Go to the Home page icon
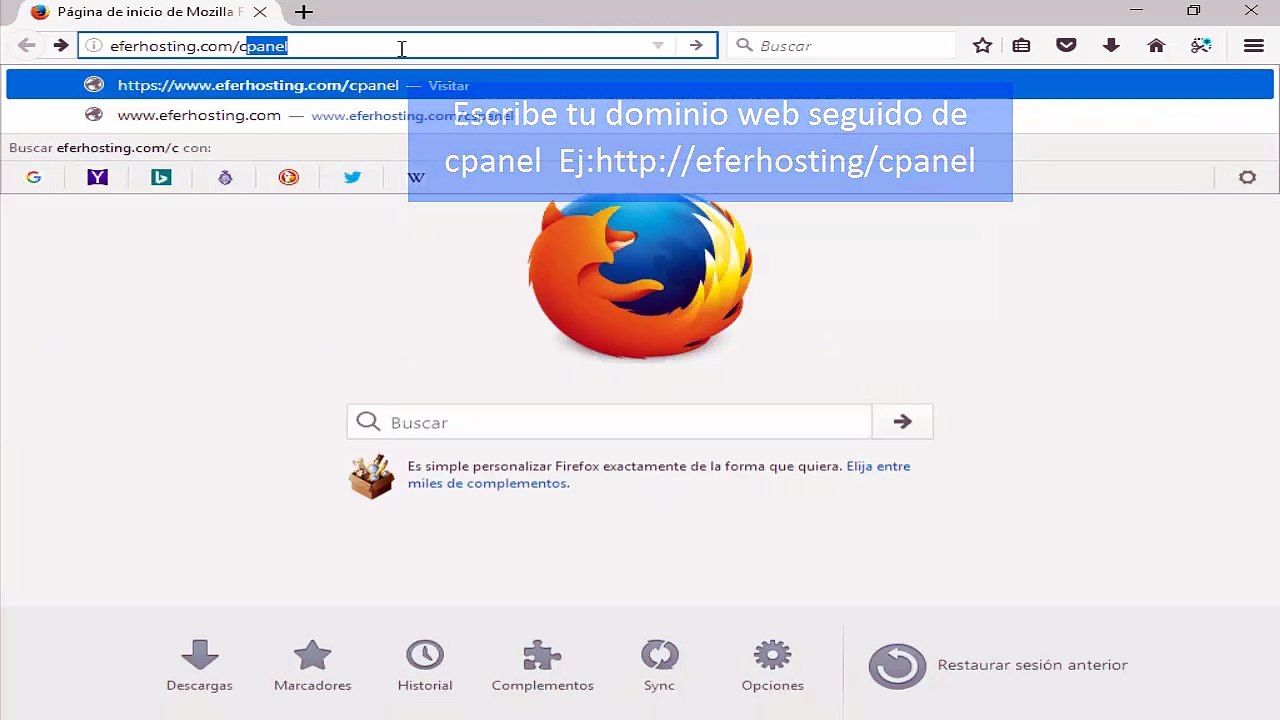 coord(1156,45)
